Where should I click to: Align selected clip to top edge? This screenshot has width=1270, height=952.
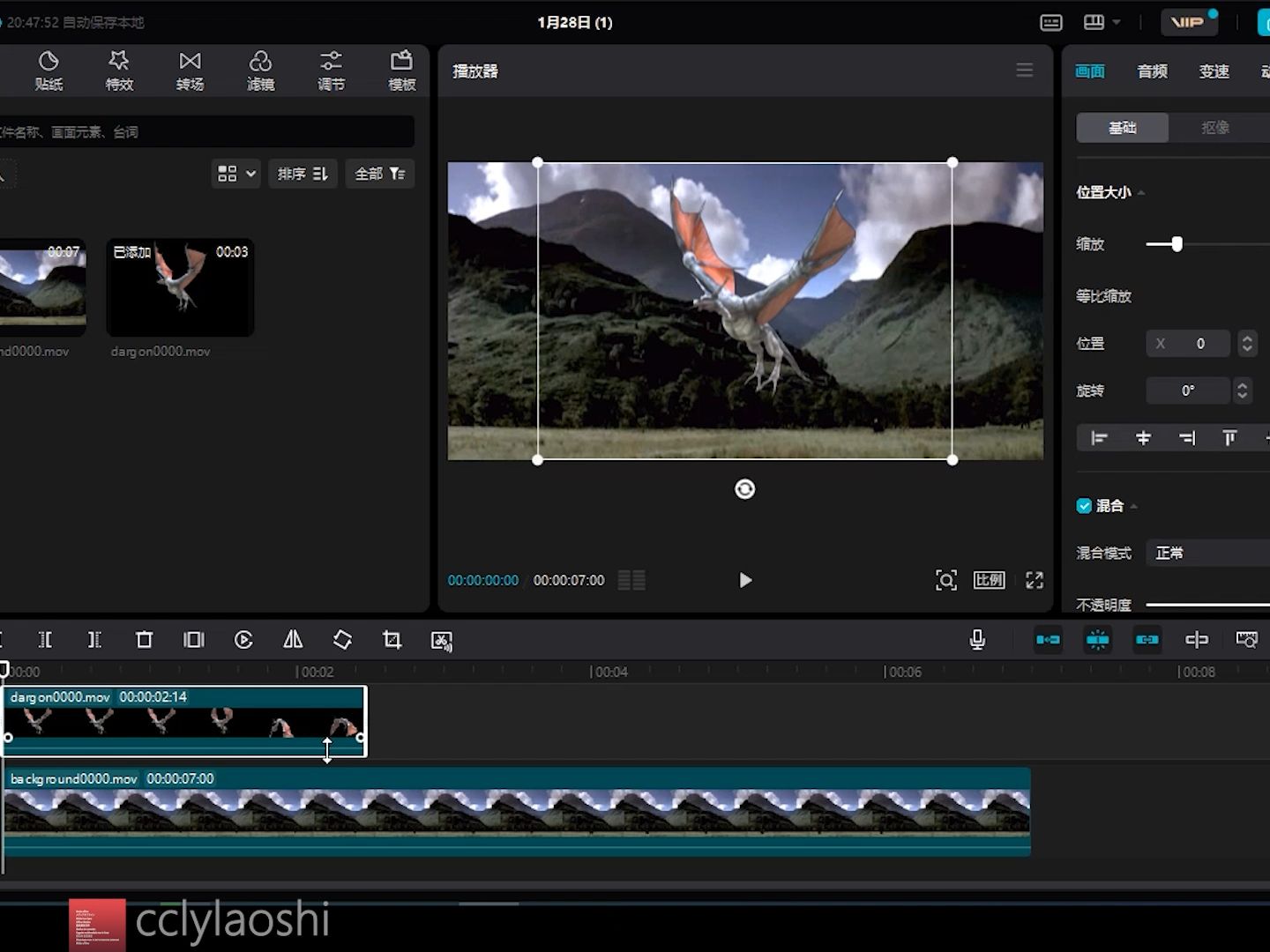[1229, 438]
